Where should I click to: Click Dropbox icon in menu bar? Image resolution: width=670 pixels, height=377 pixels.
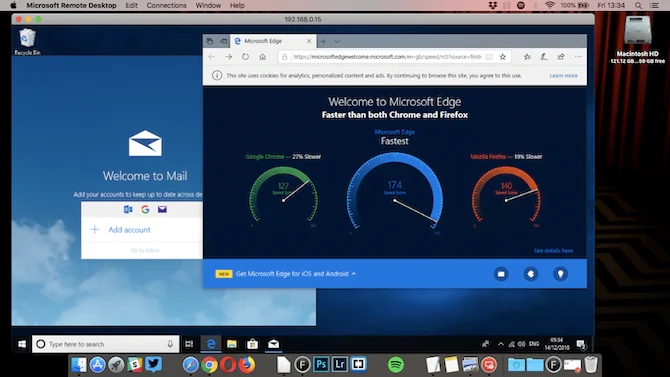coord(493,6)
